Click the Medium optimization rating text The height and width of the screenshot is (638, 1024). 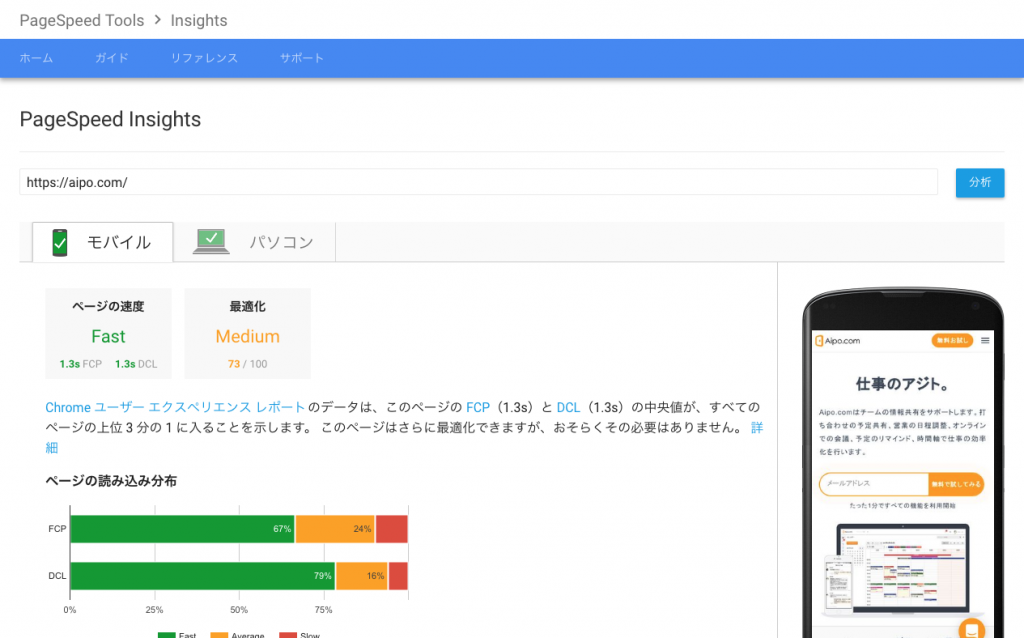click(248, 336)
